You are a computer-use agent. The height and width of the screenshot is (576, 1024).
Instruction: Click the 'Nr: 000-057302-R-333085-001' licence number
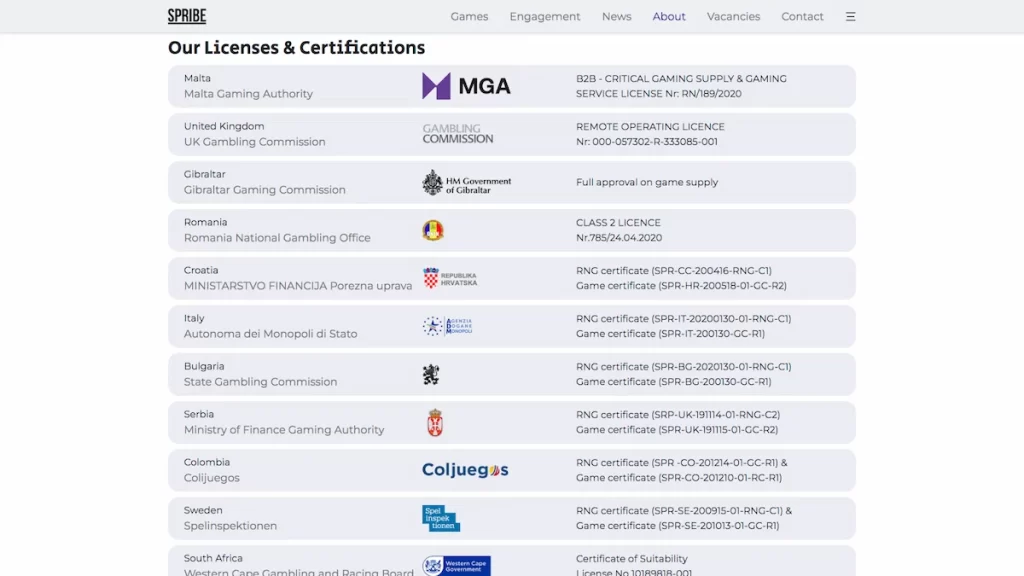click(x=647, y=142)
